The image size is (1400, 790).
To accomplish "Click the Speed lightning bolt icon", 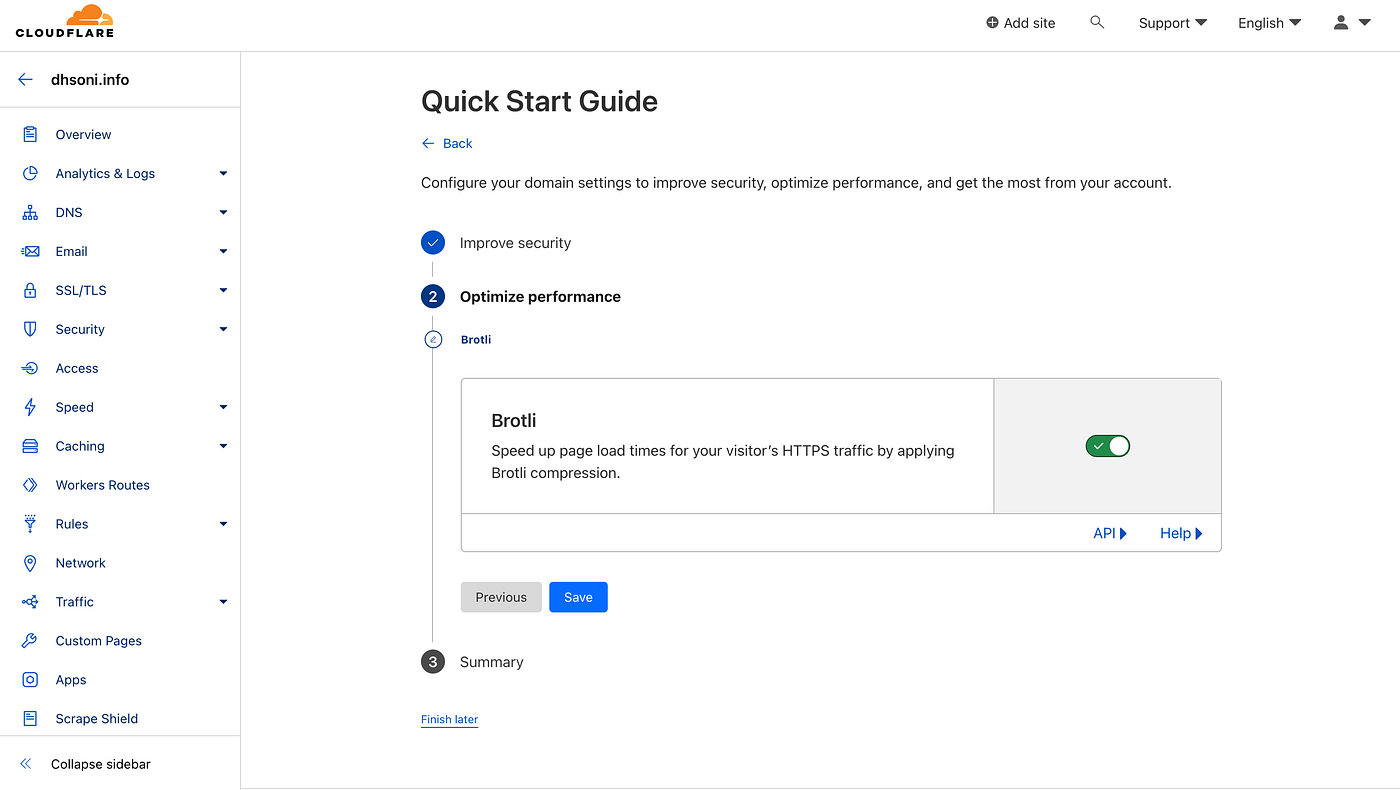I will point(30,407).
